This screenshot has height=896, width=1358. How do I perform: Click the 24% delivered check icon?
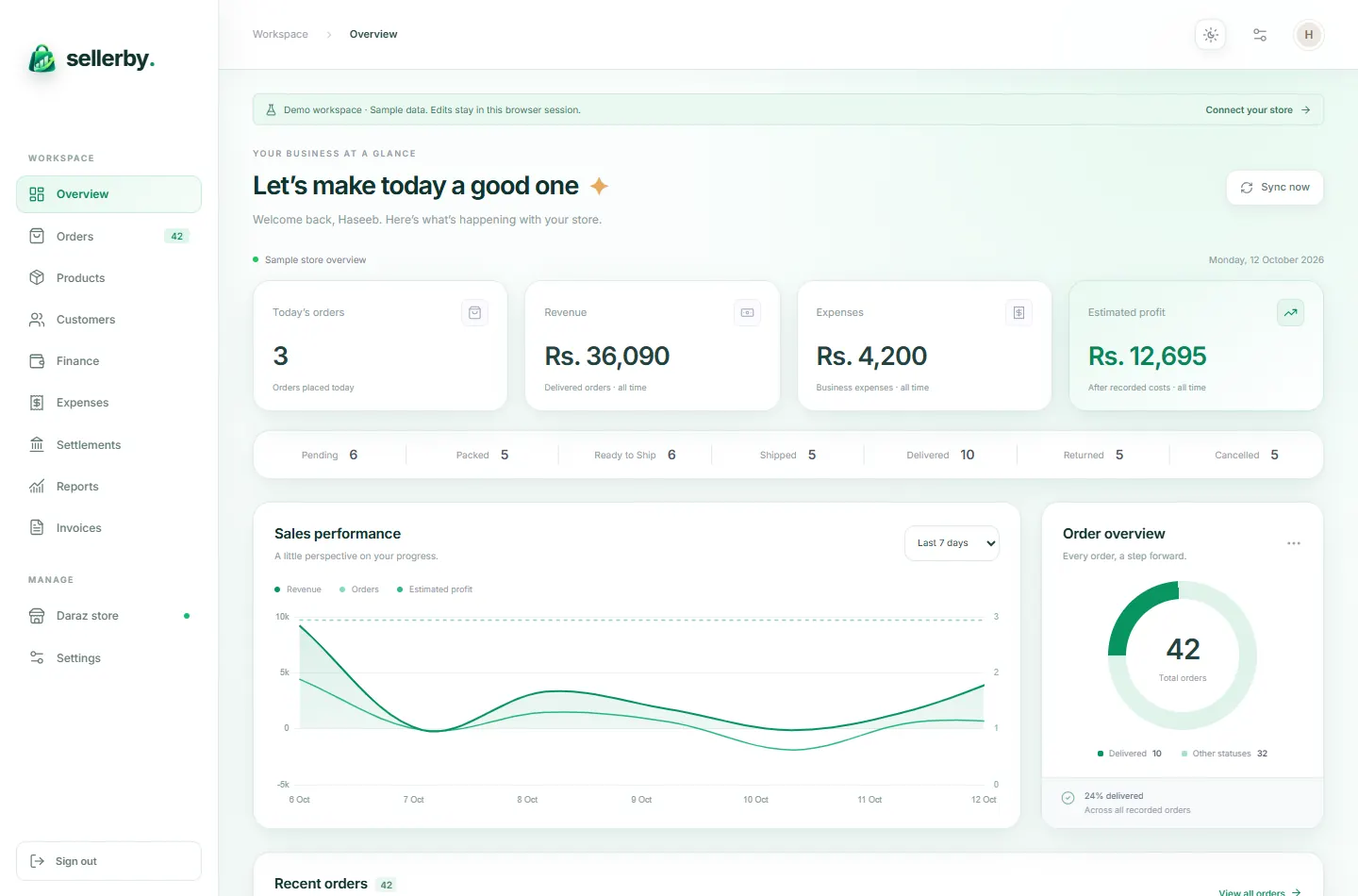pos(1068,798)
